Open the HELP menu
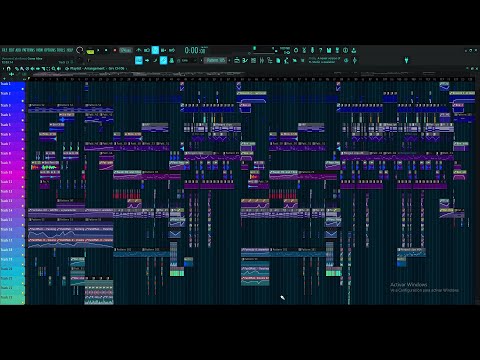This screenshot has height=360, width=480. (69, 50)
